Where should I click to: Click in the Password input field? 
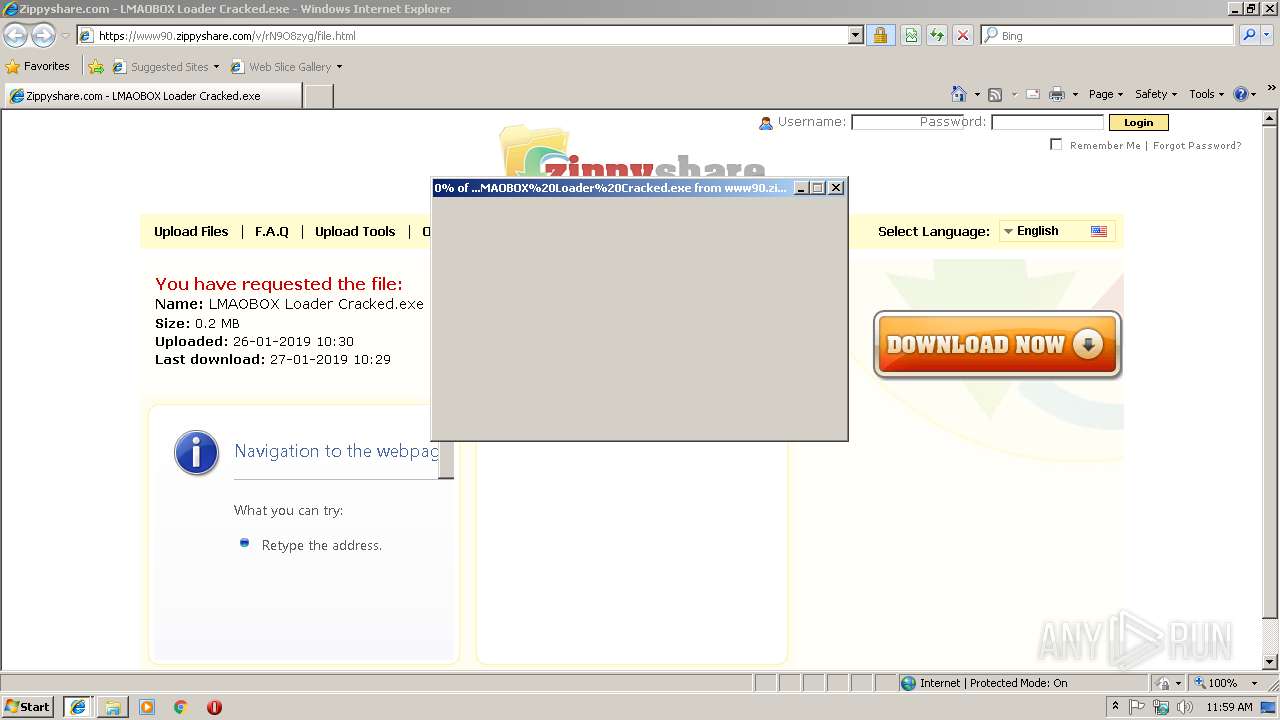pyautogui.click(x=1047, y=122)
